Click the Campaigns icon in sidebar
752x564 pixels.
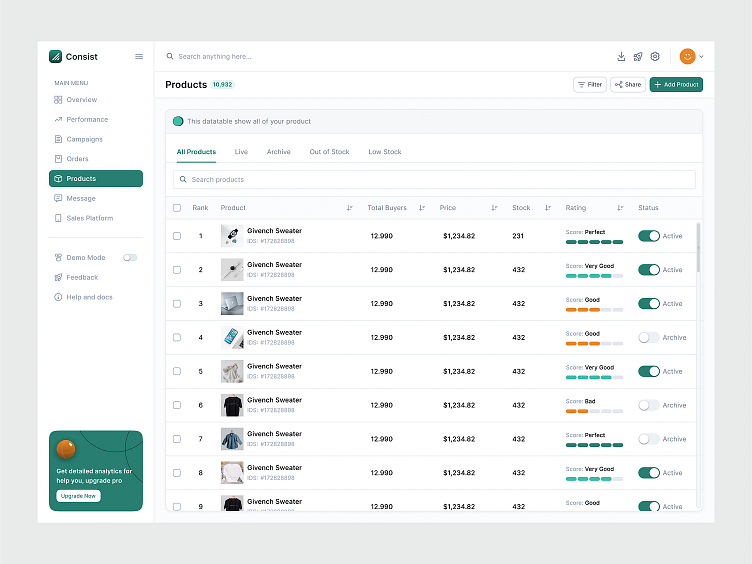(58, 139)
